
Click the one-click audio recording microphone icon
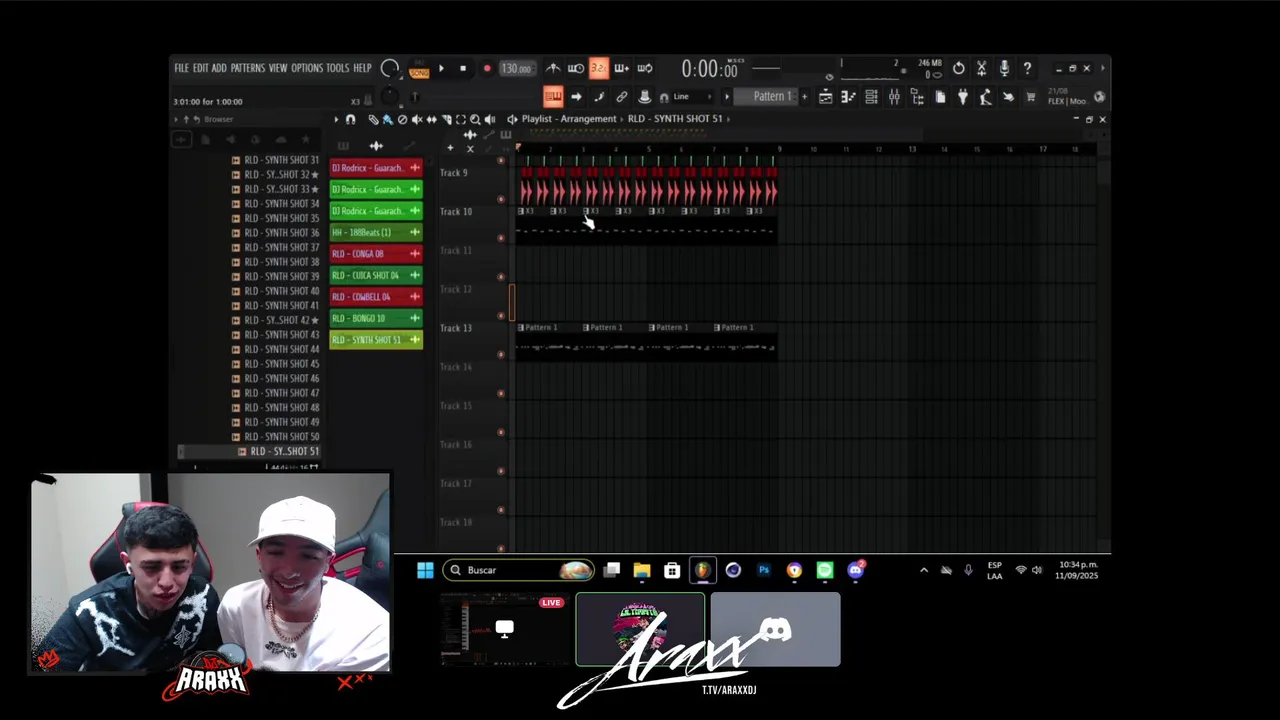pos(1004,68)
